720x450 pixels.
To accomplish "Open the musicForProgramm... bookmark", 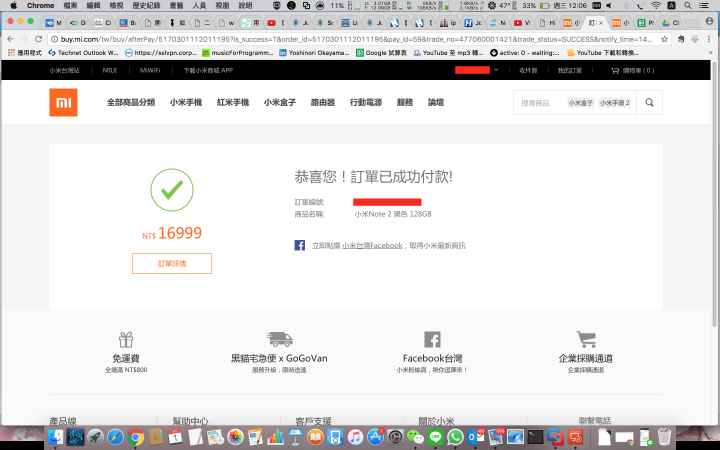I will click(x=237, y=53).
